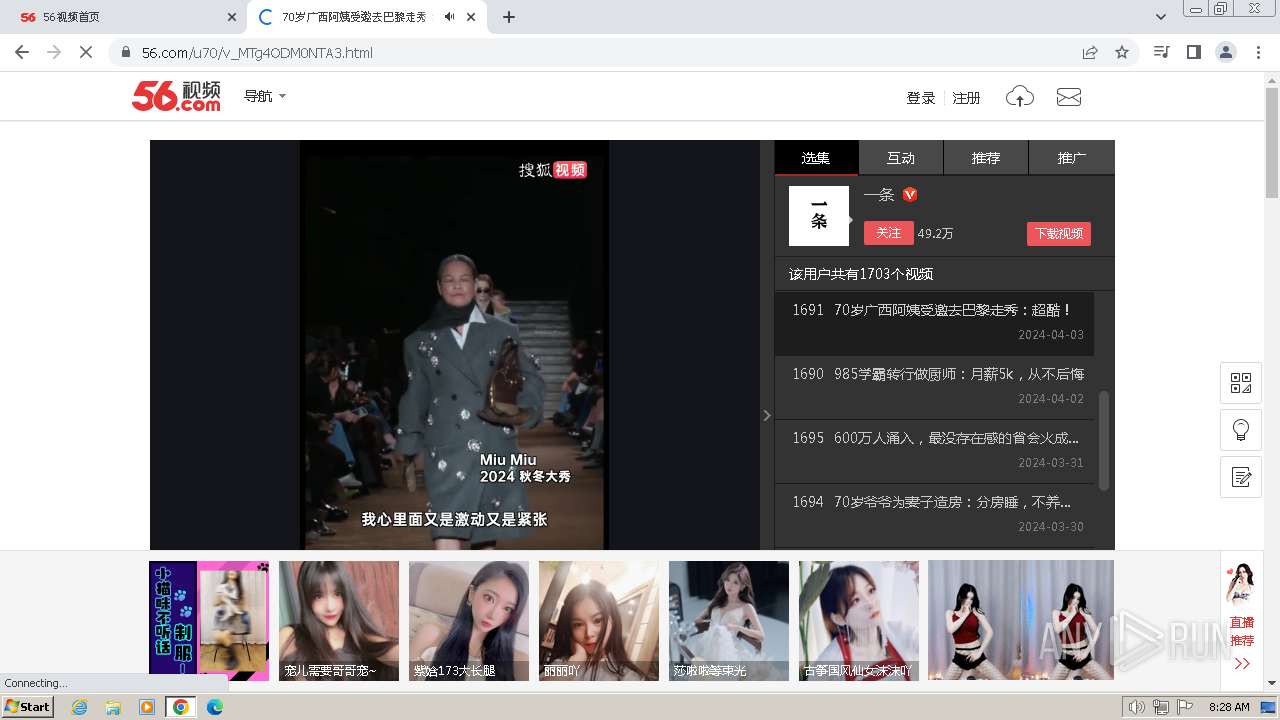Click the 8:28 AM clock

[x=1229, y=707]
